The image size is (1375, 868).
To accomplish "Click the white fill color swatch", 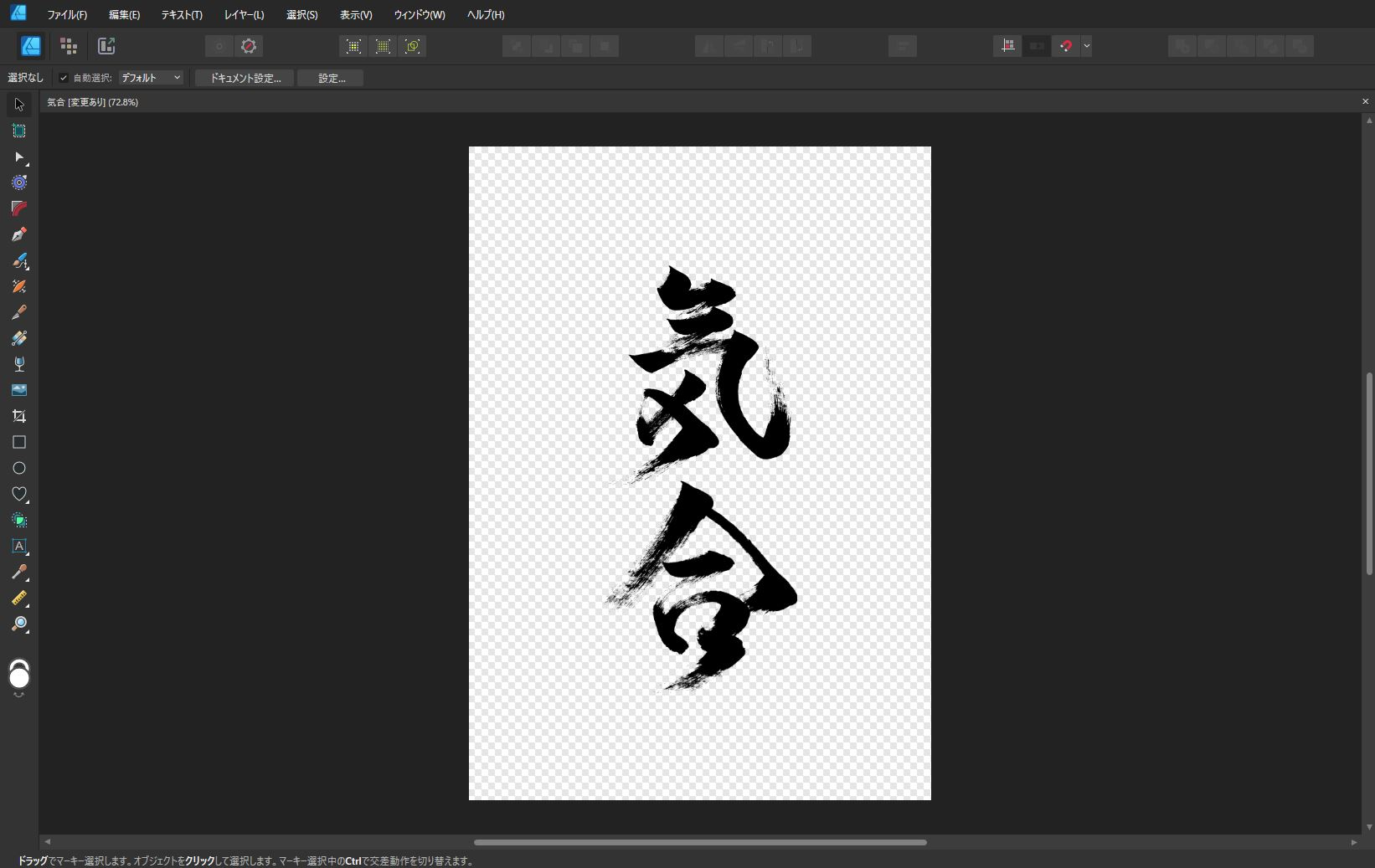I will coord(18,677).
